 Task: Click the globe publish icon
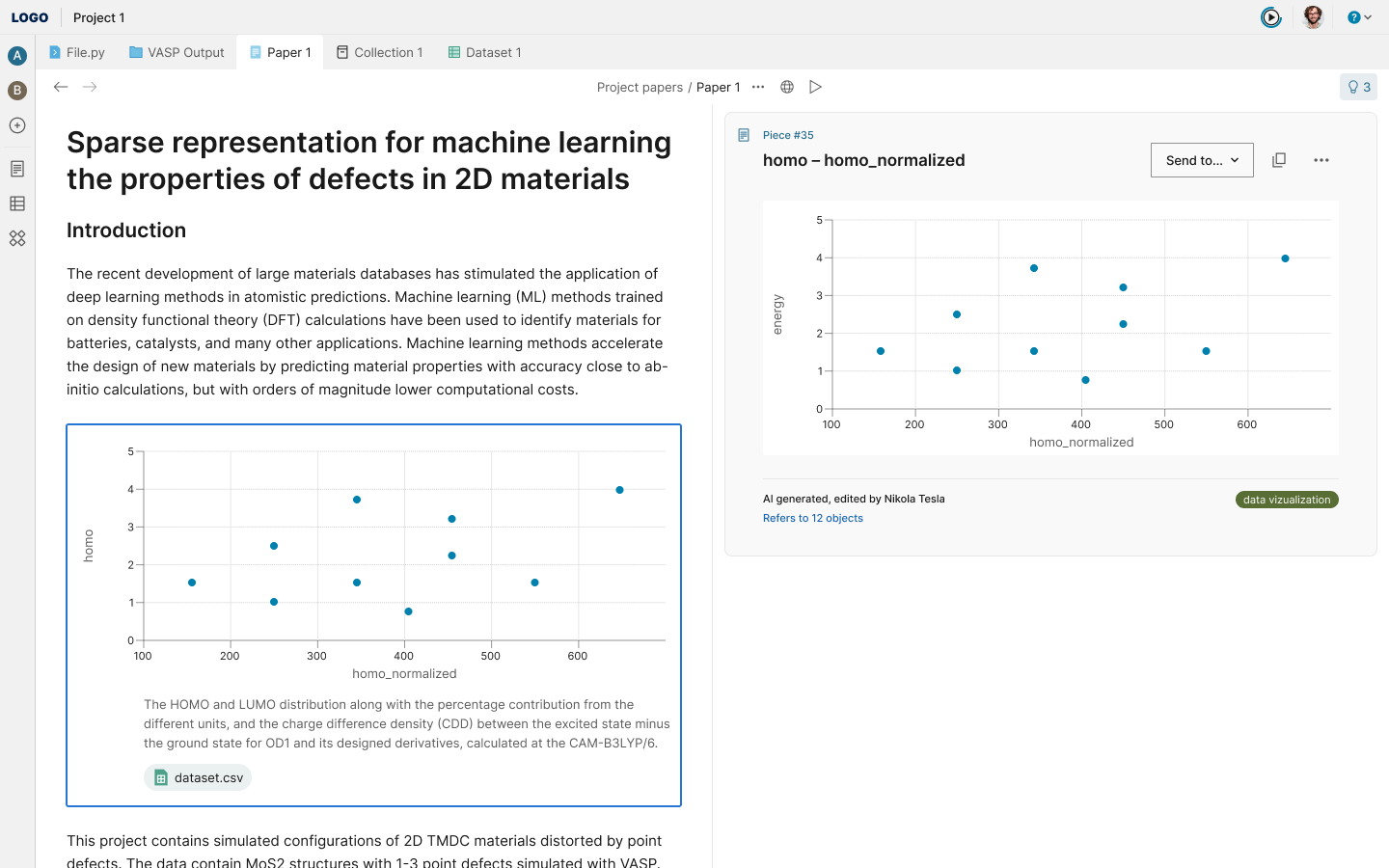tap(787, 87)
